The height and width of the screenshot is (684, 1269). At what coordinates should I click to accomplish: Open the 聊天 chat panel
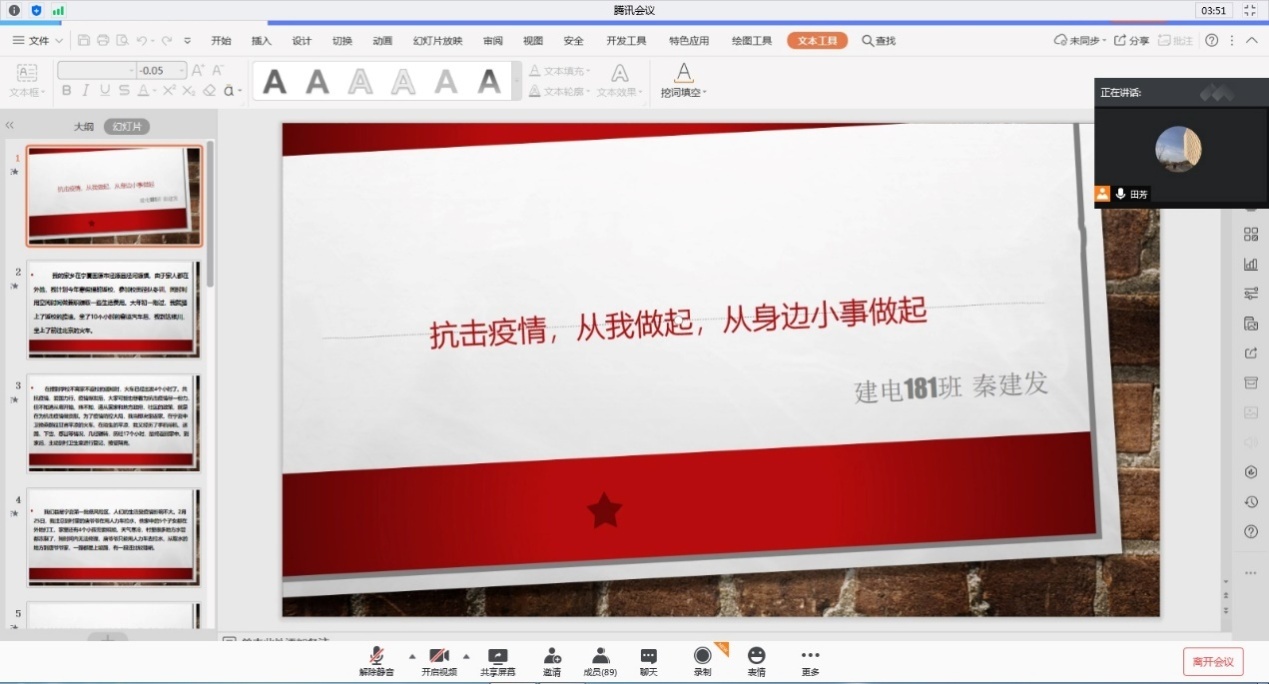tap(648, 661)
